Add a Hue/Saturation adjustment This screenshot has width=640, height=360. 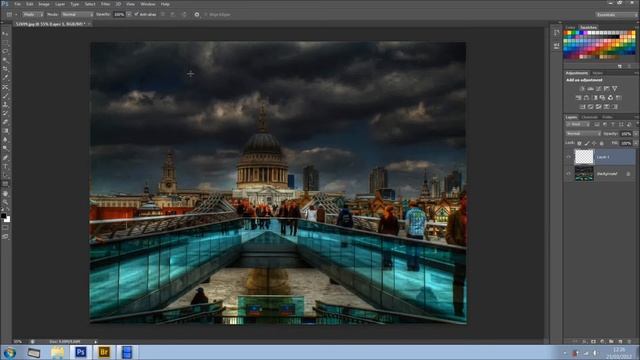[578, 98]
